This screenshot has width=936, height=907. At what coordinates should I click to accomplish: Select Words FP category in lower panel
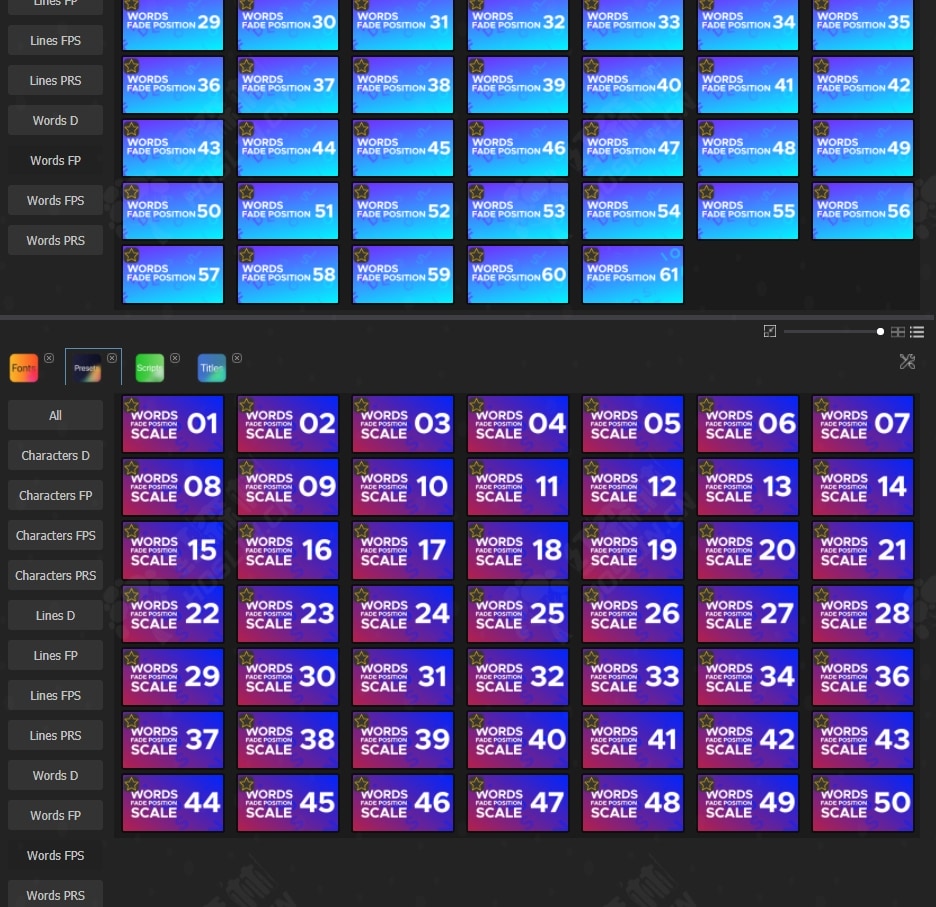(x=56, y=816)
